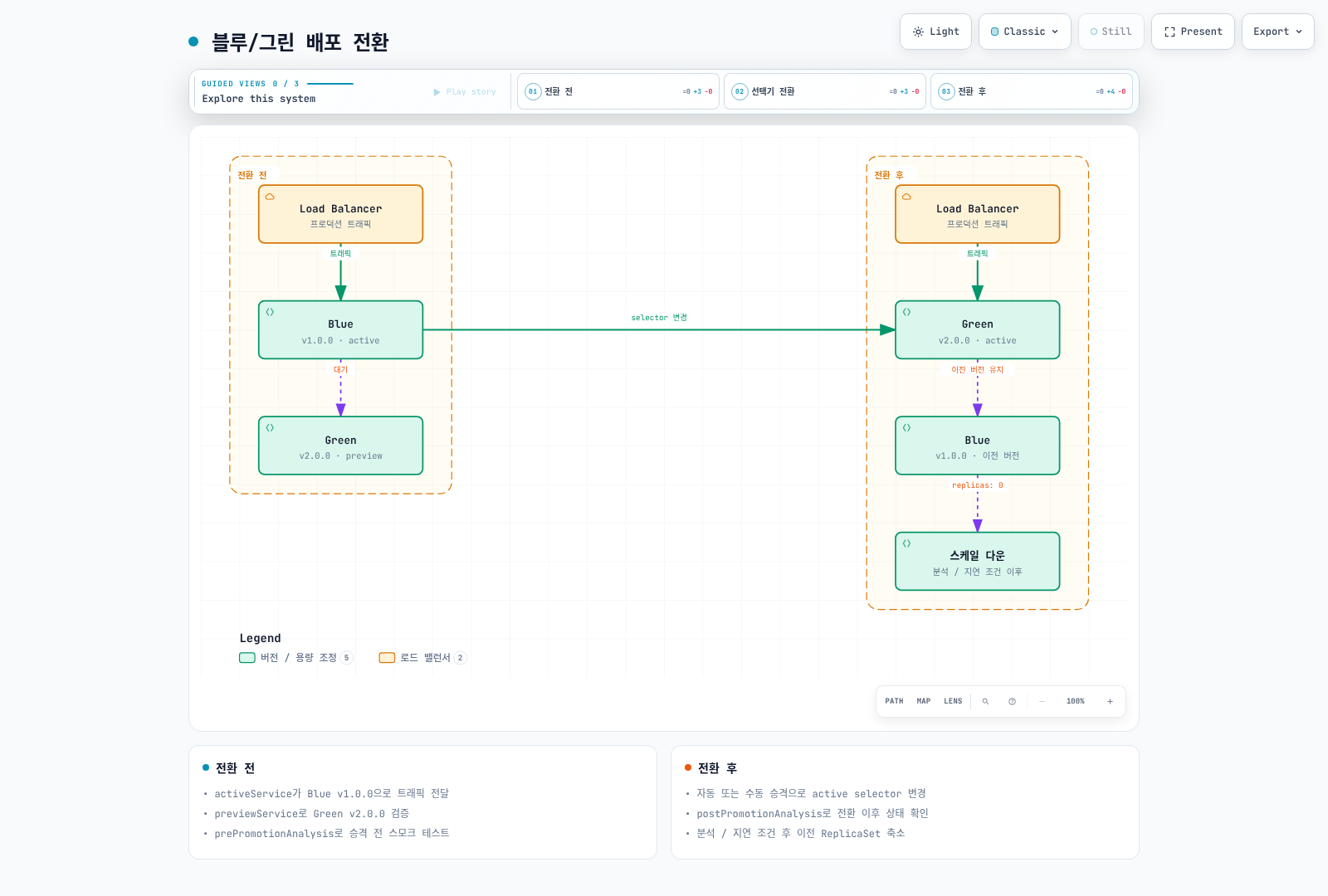Screen dimensions: 1328x896
Task: Click the PATH mode button
Action: [x=894, y=701]
